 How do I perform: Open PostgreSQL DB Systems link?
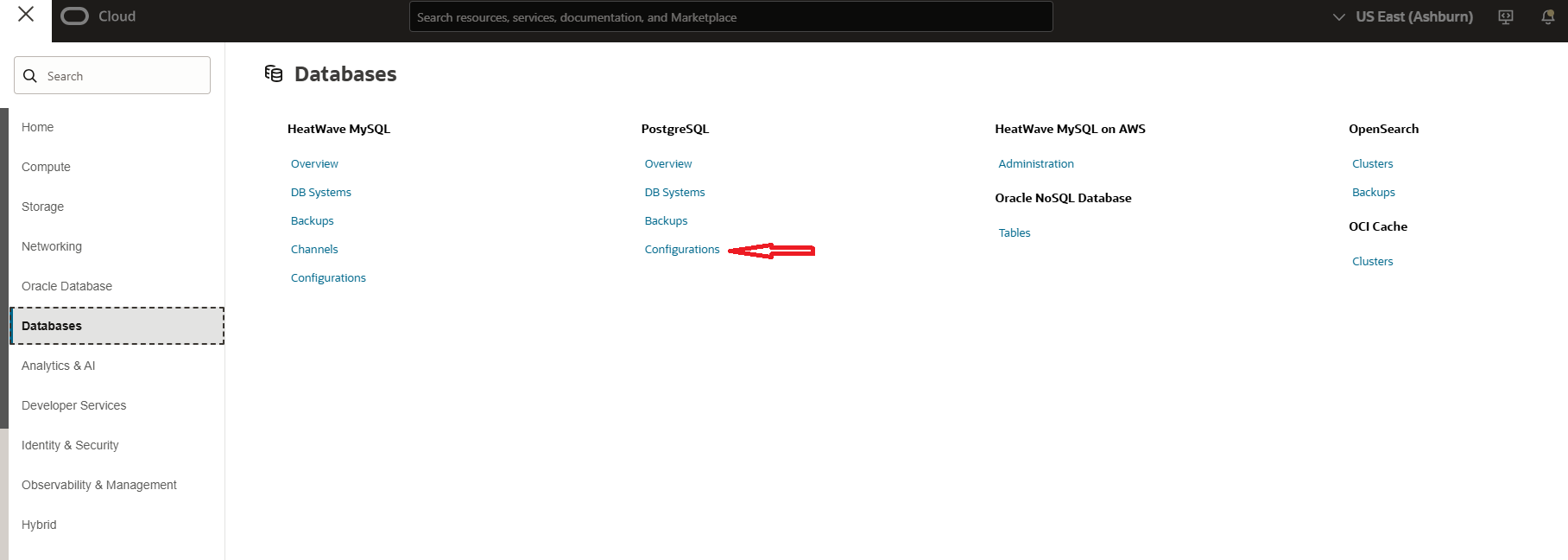point(674,192)
